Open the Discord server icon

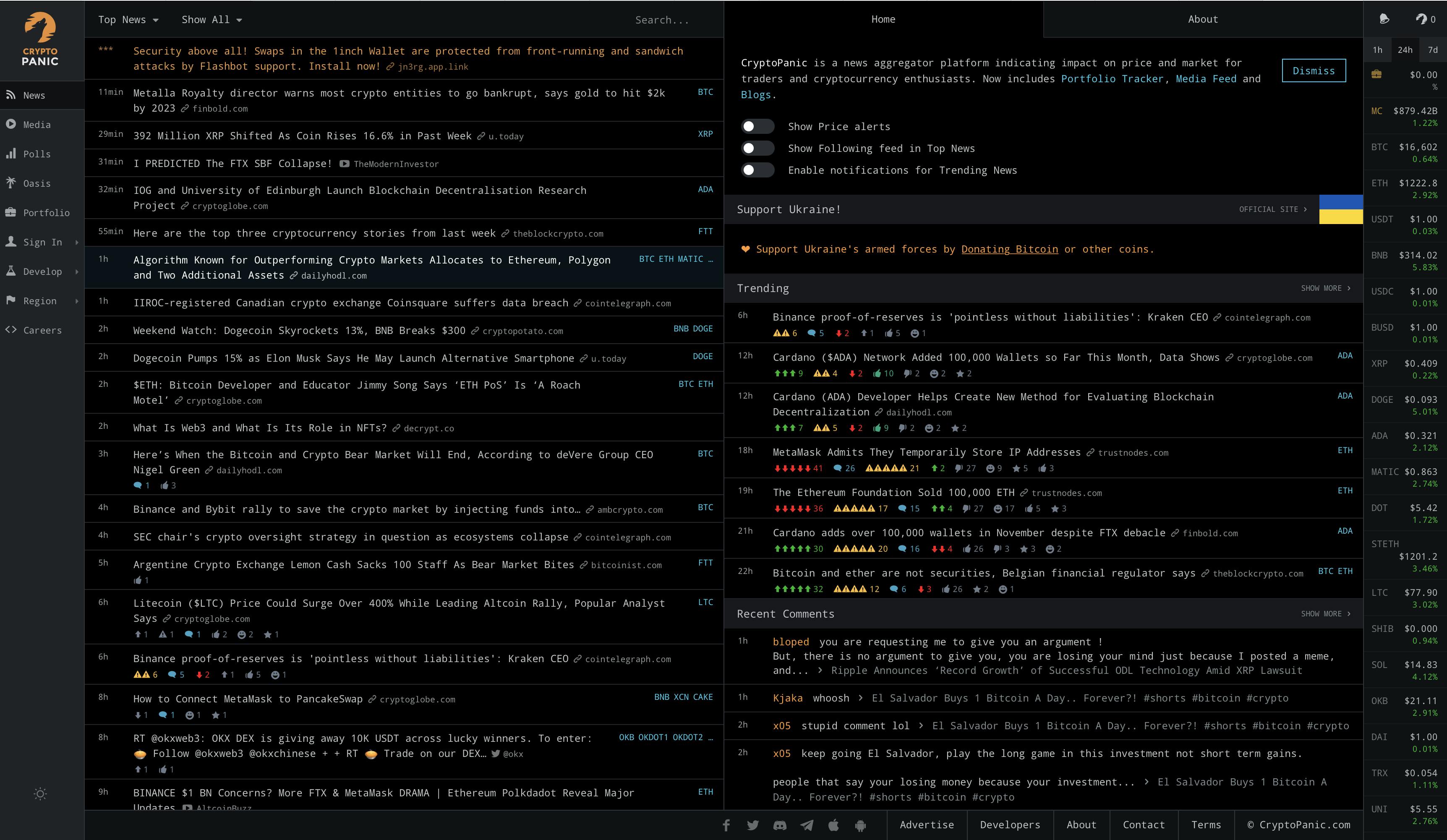point(780,825)
